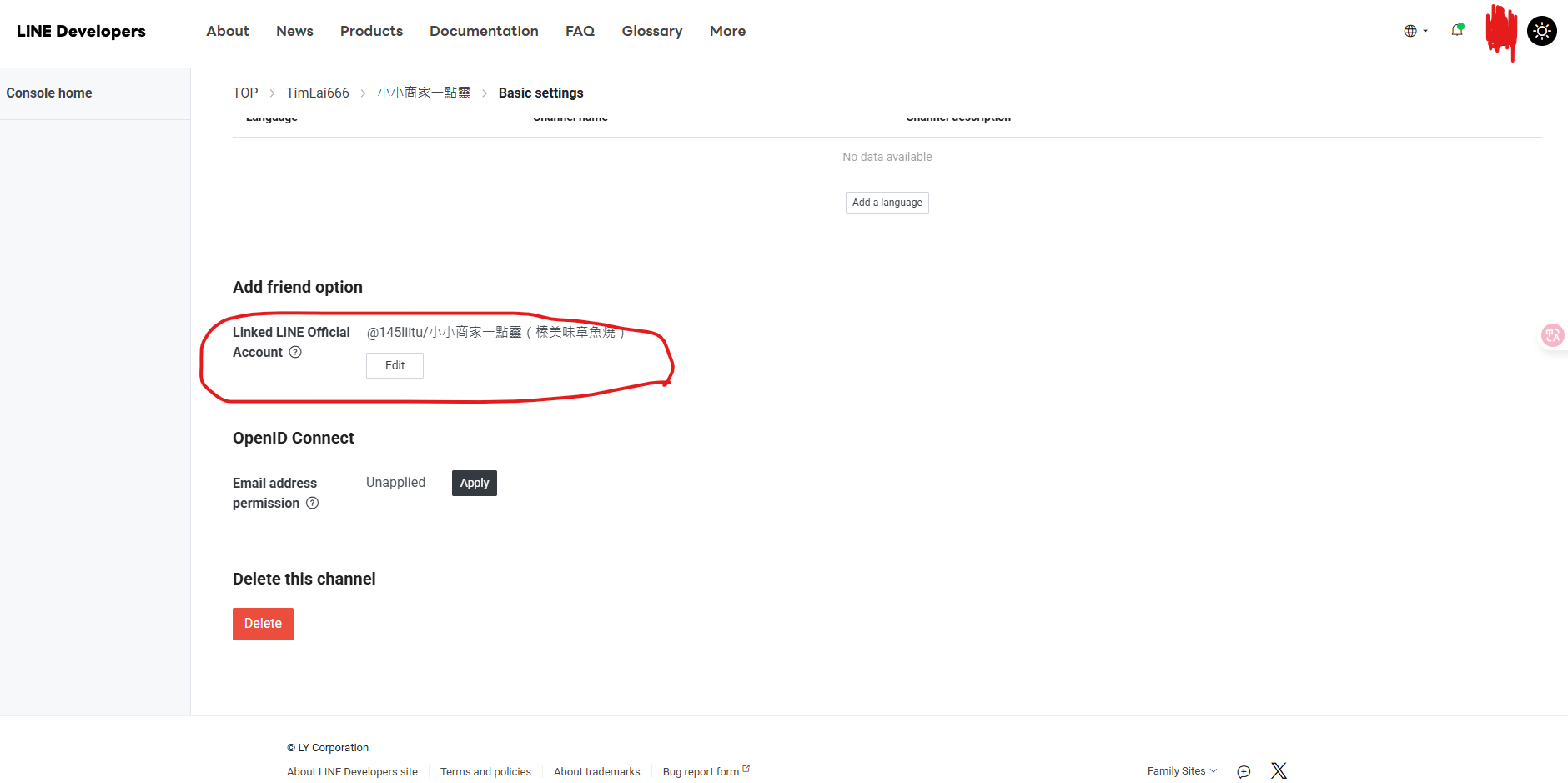Click the help icon beside Linked LINE Official Account

coord(295,353)
